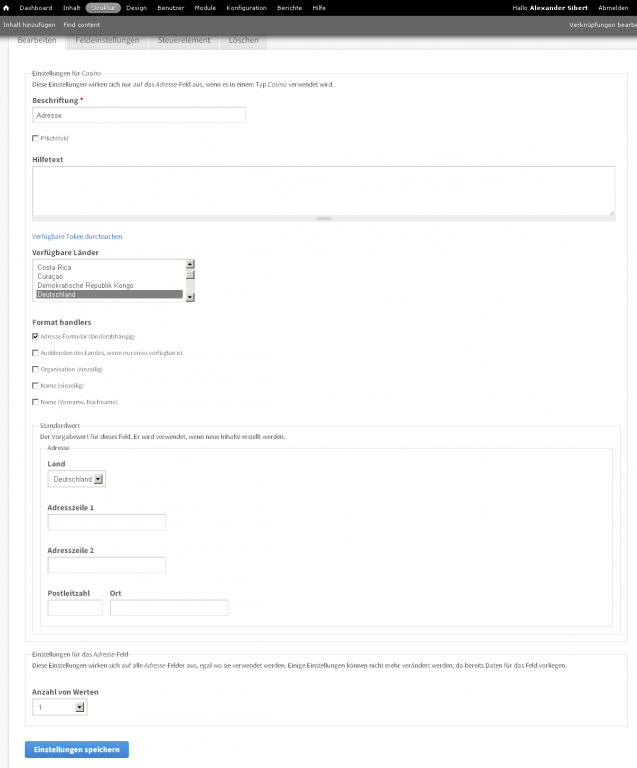The width and height of the screenshot is (637, 768).
Task: Tick Name (Vorname, Nachname) option
Action: 35,402
